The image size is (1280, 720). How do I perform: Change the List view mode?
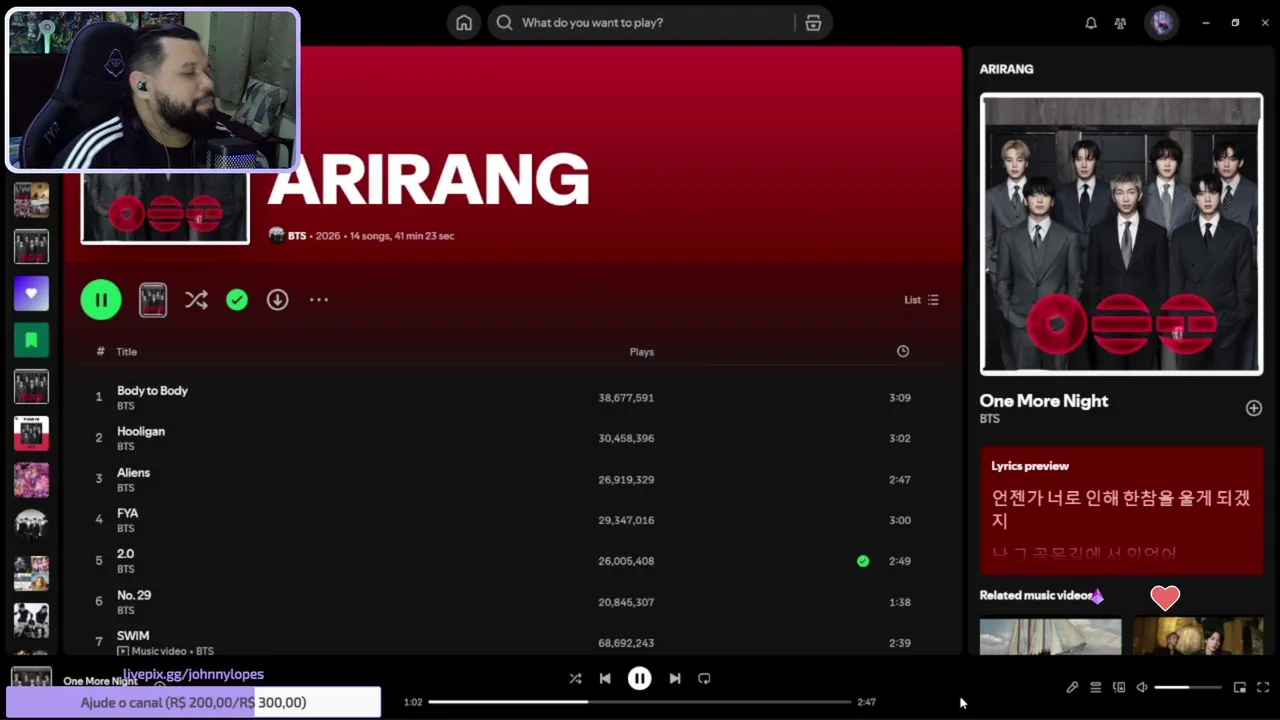[x=921, y=300]
